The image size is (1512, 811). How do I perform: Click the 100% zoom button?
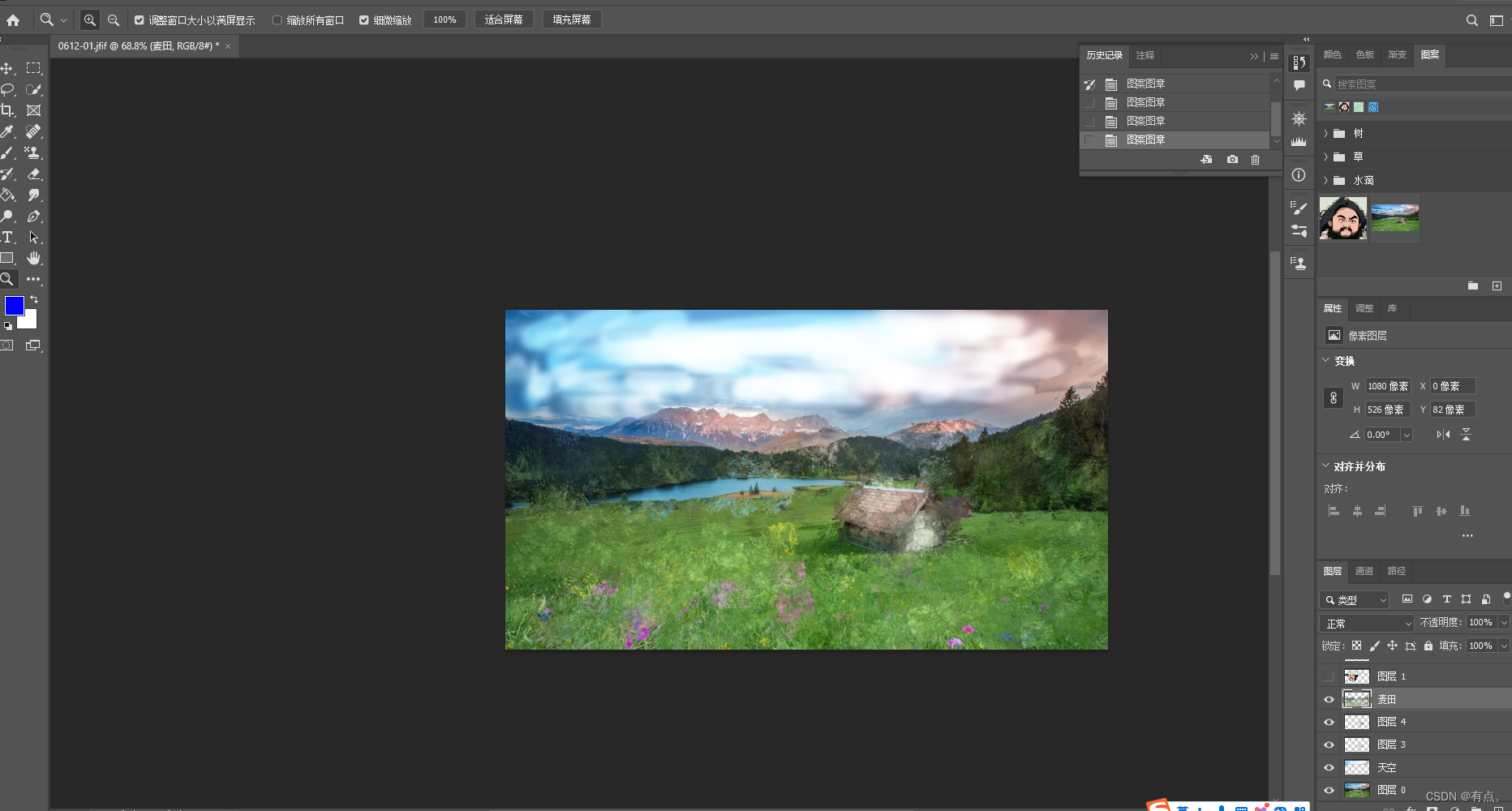tap(445, 19)
